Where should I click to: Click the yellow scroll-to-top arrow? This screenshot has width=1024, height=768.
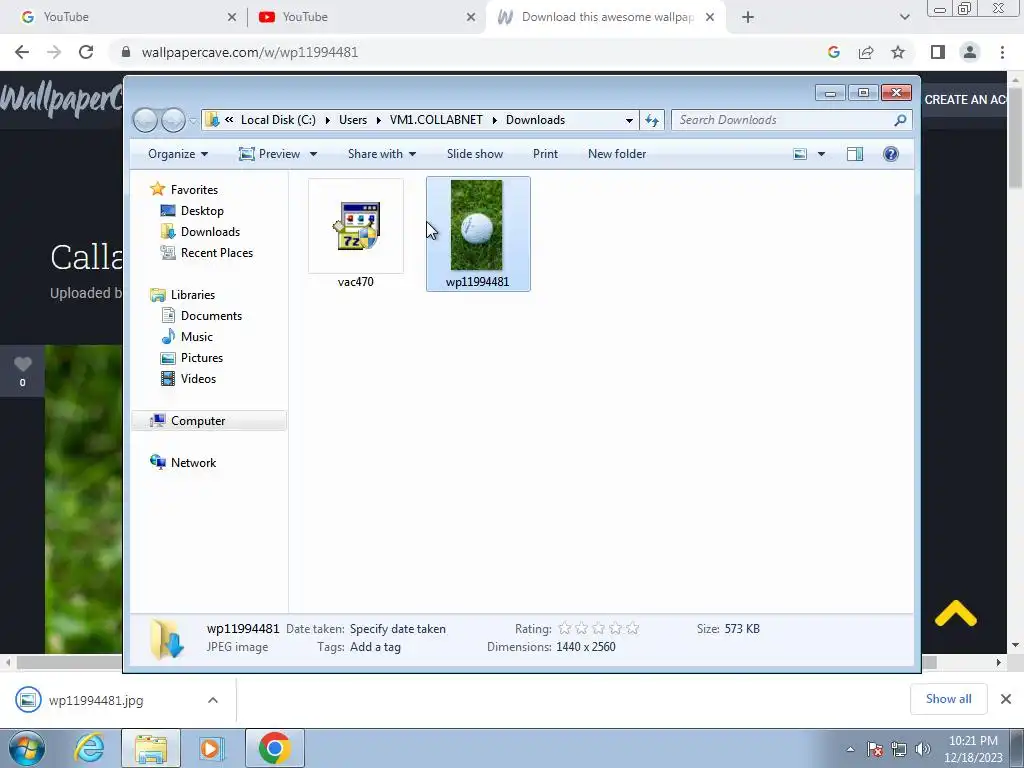click(955, 614)
